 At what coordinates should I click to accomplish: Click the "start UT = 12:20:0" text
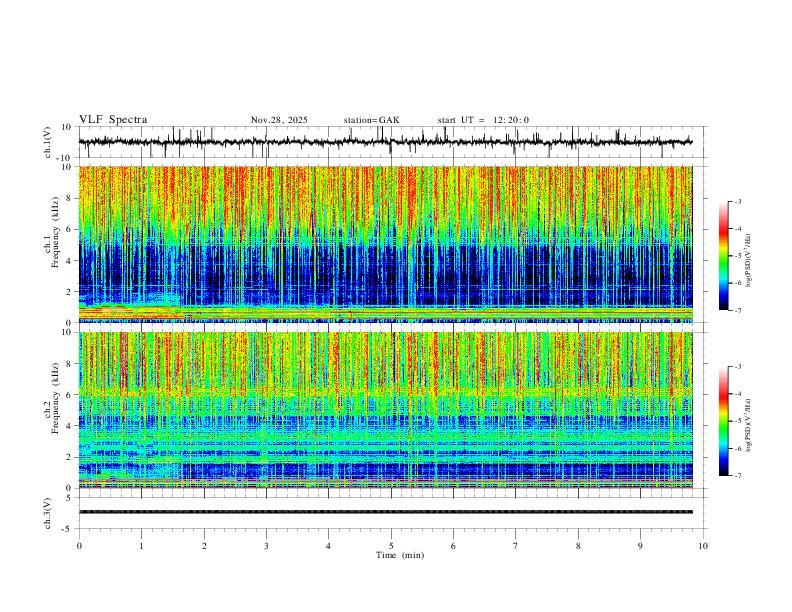pyautogui.click(x=483, y=120)
